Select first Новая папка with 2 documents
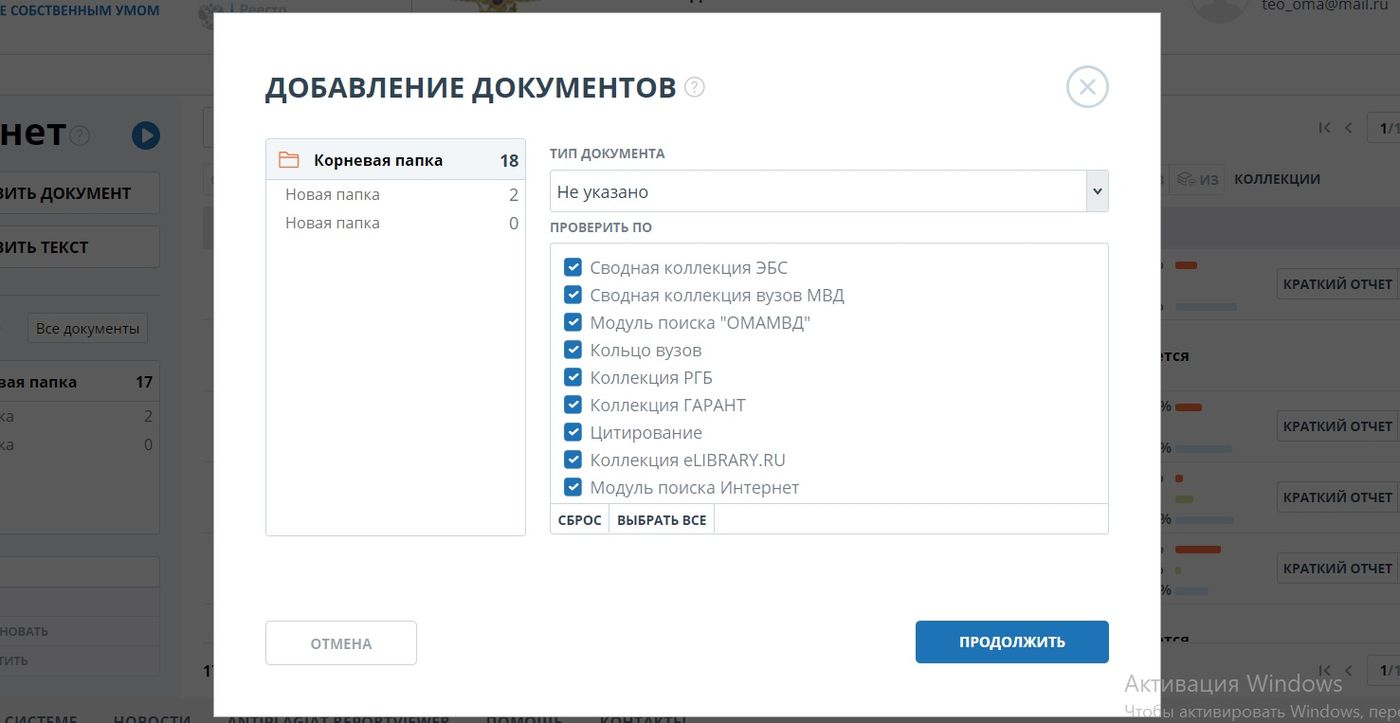This screenshot has height=723, width=1400. 396,194
